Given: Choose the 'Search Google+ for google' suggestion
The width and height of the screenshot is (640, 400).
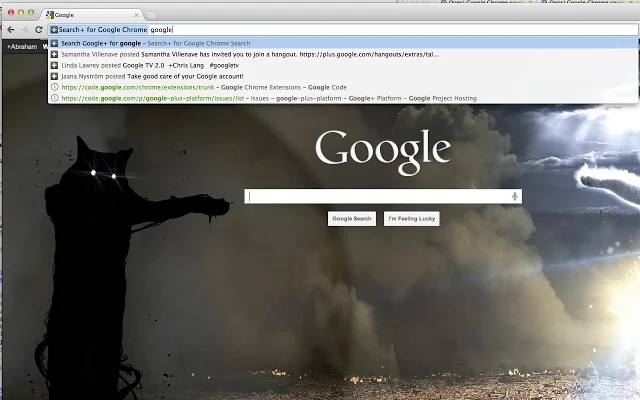Looking at the screenshot, I should tap(343, 43).
